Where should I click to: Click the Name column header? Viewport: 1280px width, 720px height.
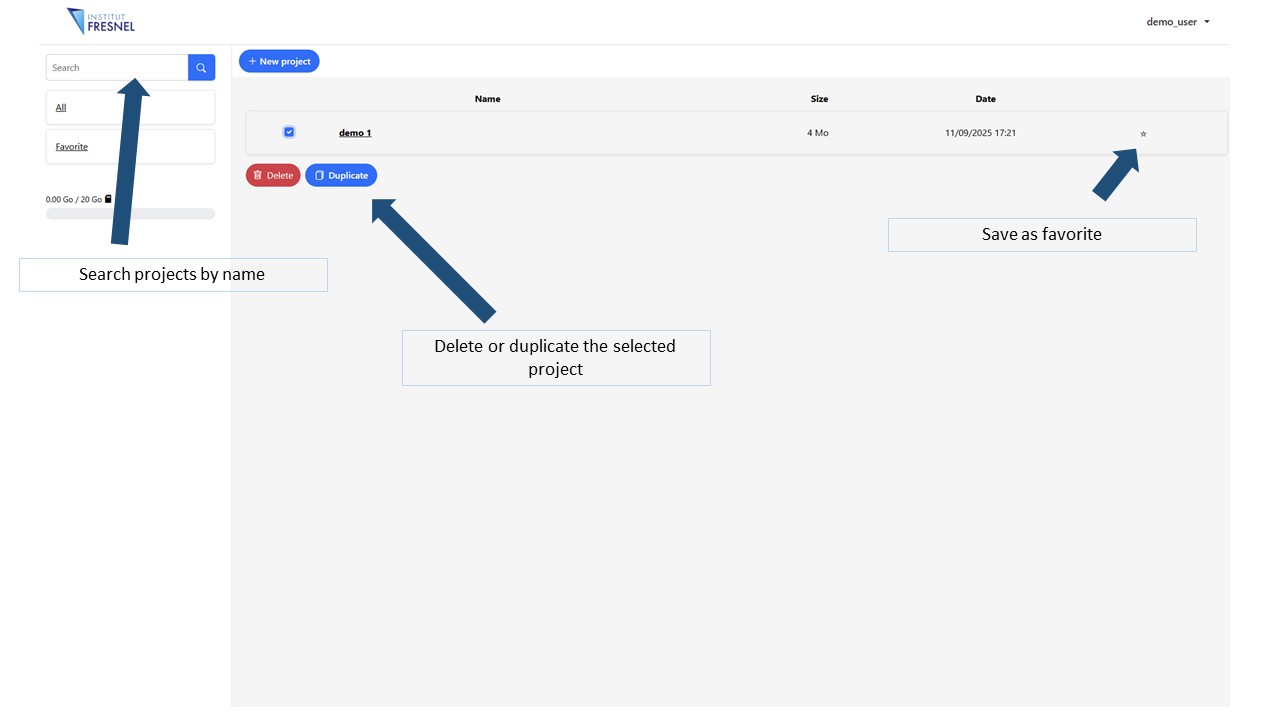[x=487, y=99]
